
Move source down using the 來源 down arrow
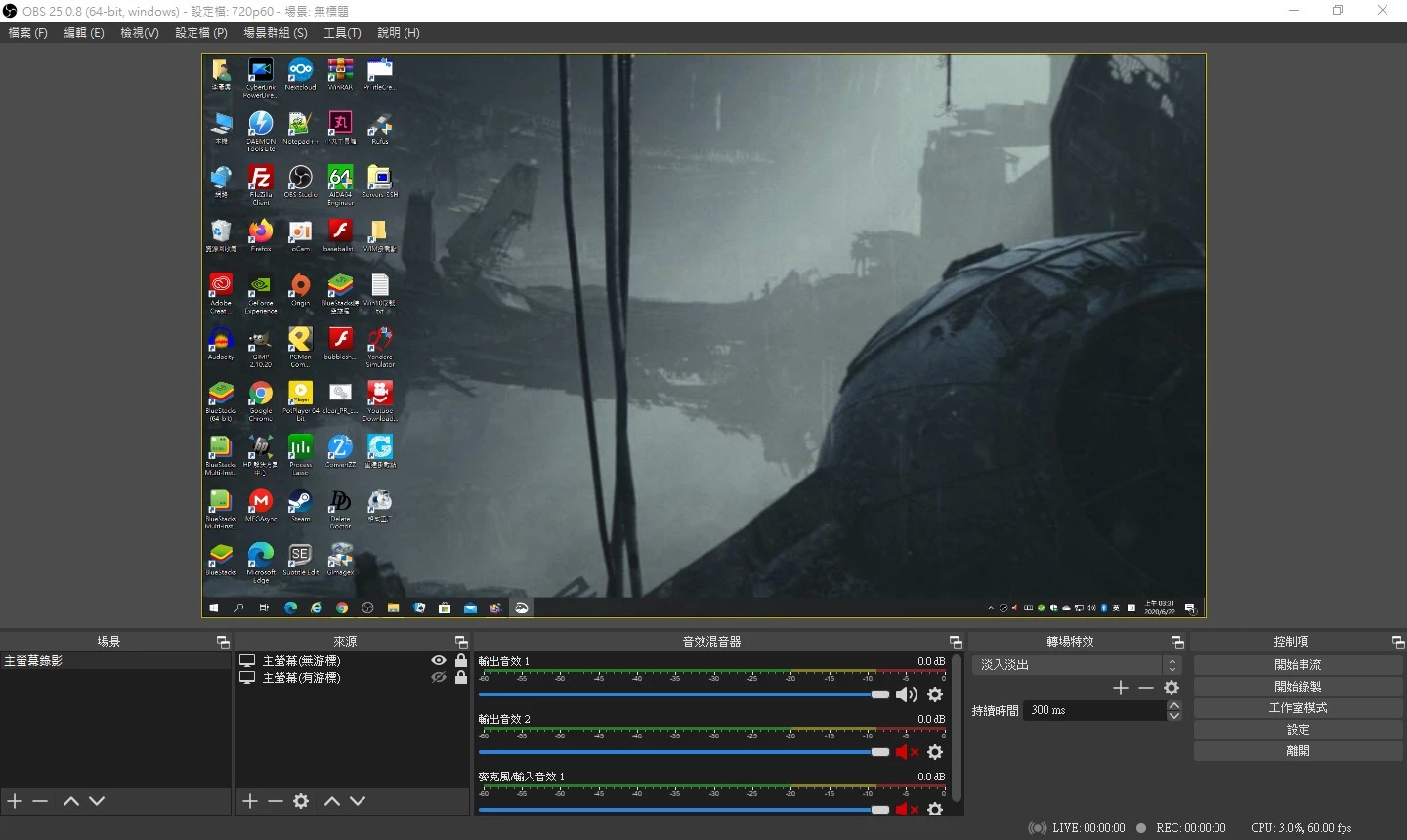358,801
